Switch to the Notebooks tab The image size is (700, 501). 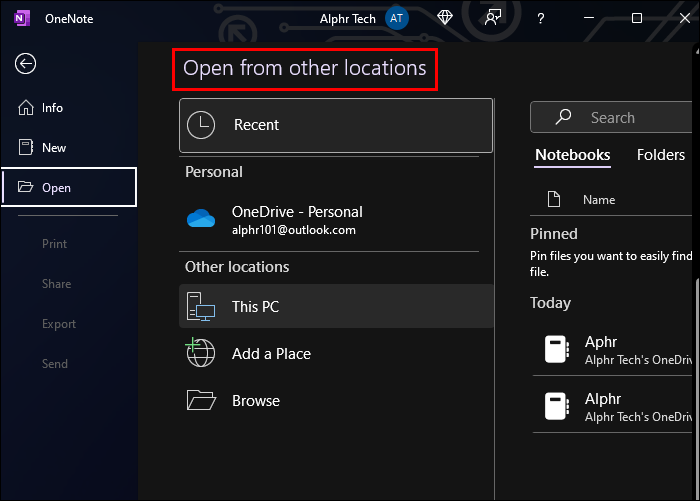(572, 155)
